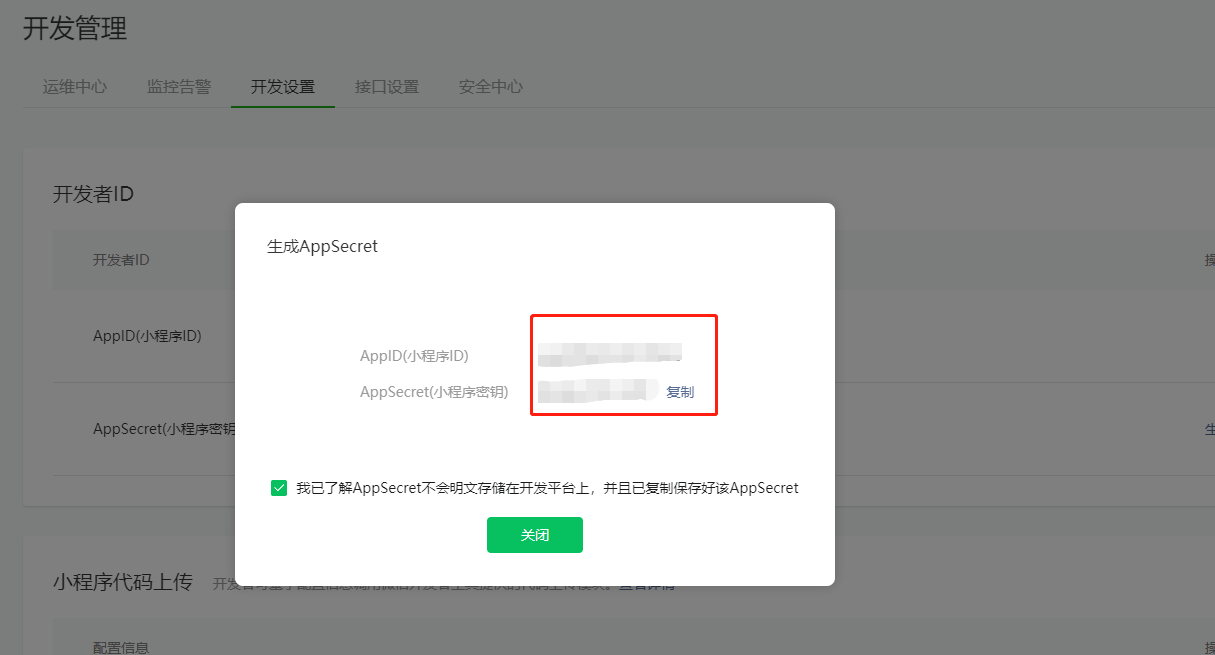This screenshot has width=1215, height=655.
Task: Click the 生成AppSecret dialog title
Action: 322,246
